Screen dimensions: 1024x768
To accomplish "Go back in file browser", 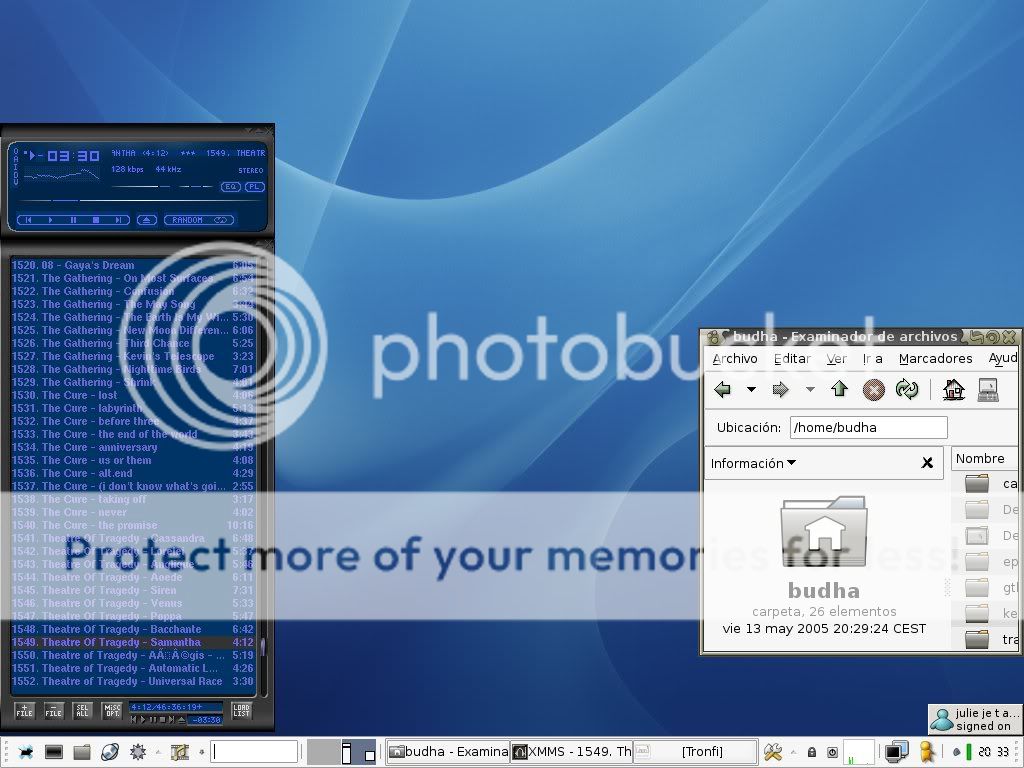I will (723, 390).
